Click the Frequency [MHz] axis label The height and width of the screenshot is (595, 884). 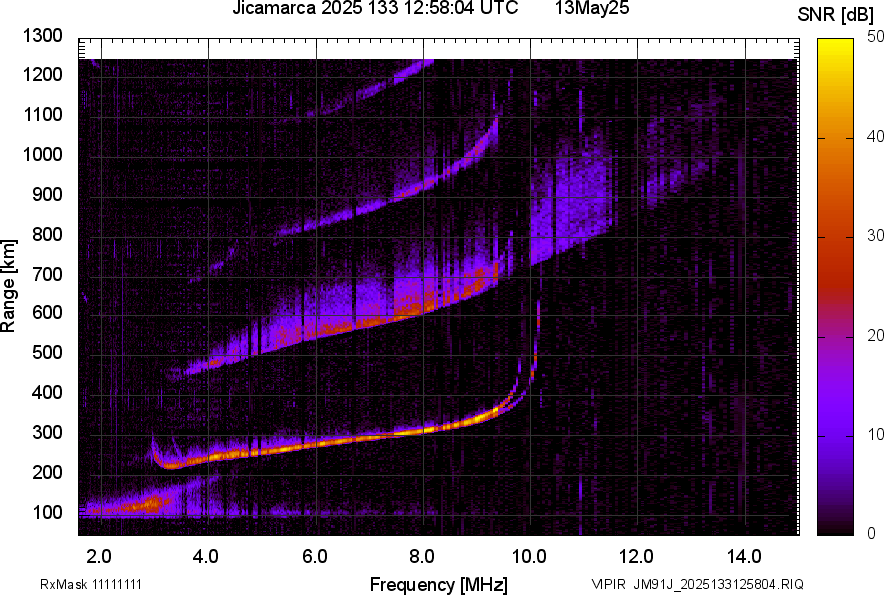click(439, 584)
